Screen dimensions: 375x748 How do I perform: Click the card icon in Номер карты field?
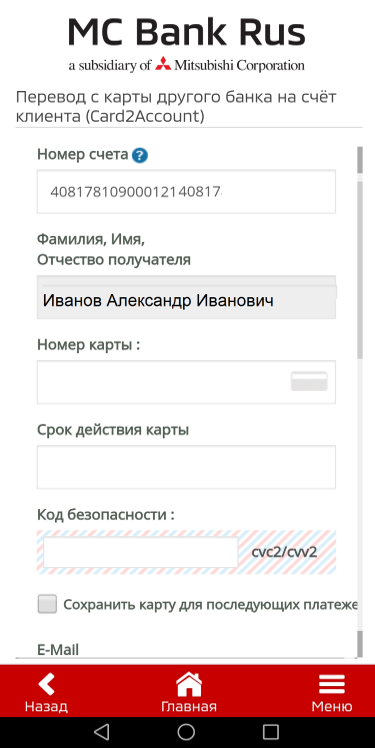tap(309, 381)
